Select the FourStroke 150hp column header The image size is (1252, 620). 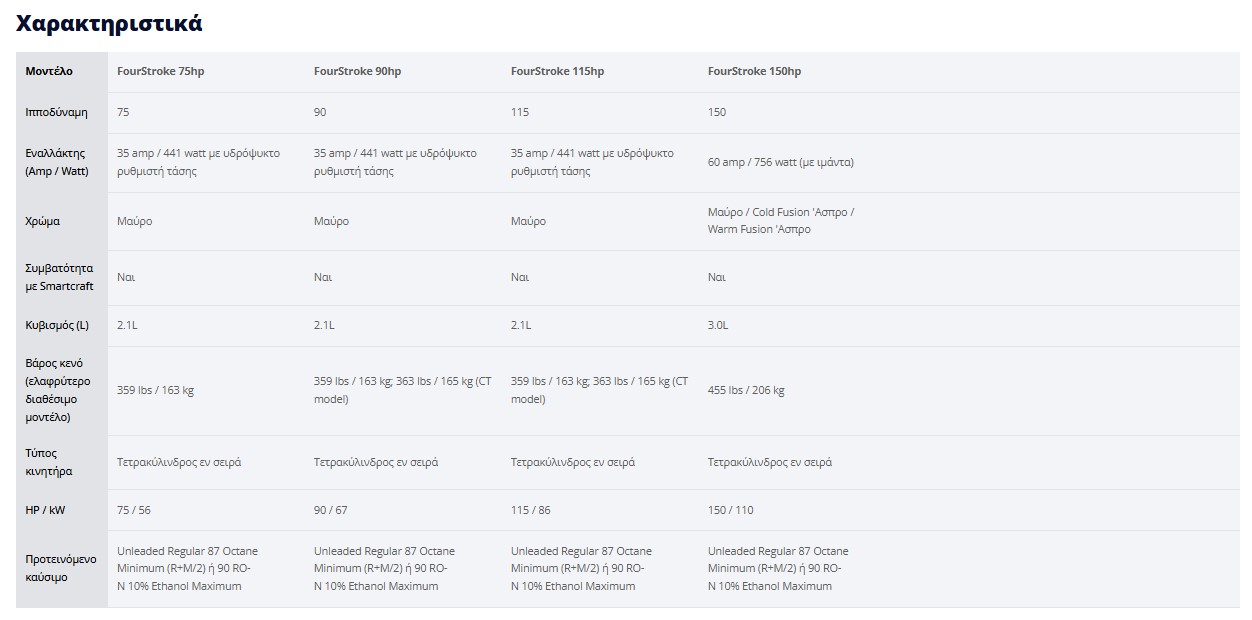(755, 72)
